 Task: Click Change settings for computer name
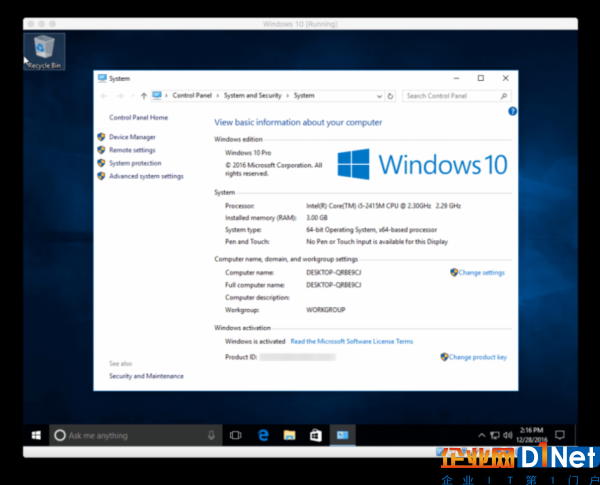(481, 273)
